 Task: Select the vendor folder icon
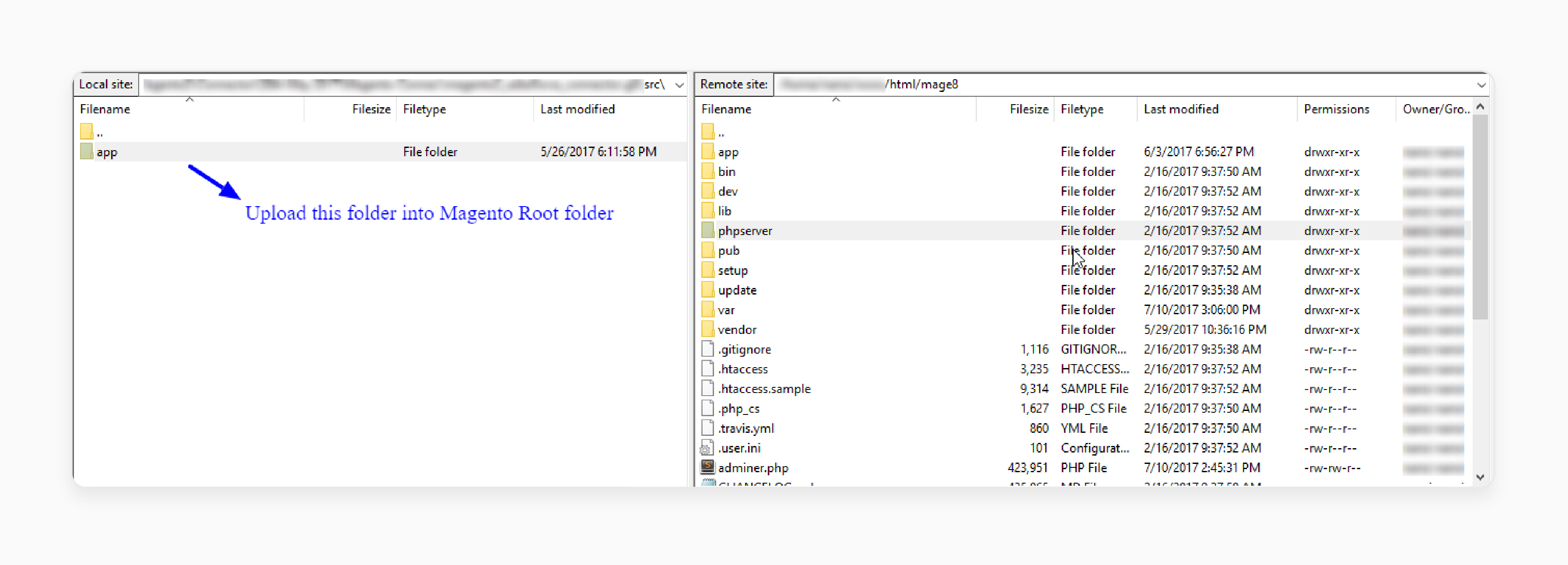(x=707, y=330)
